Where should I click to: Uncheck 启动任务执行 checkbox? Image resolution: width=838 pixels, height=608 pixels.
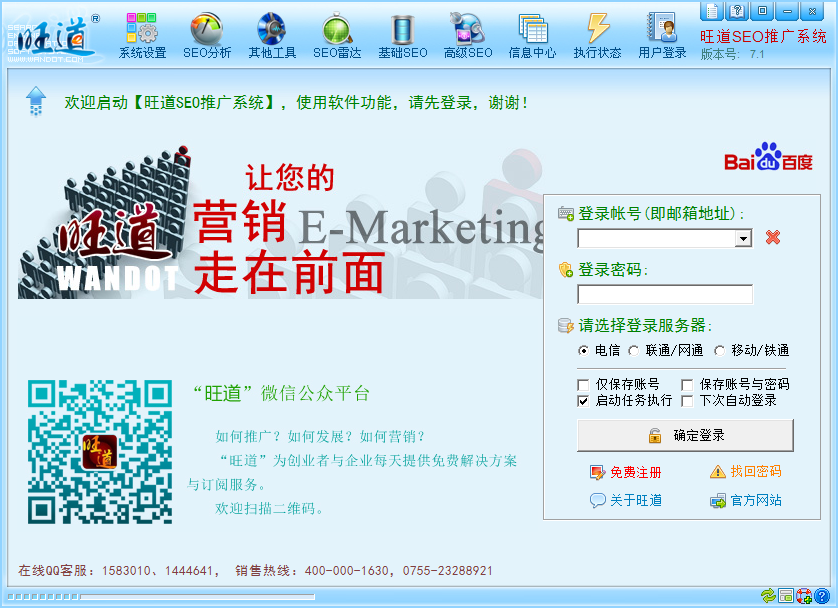(583, 401)
